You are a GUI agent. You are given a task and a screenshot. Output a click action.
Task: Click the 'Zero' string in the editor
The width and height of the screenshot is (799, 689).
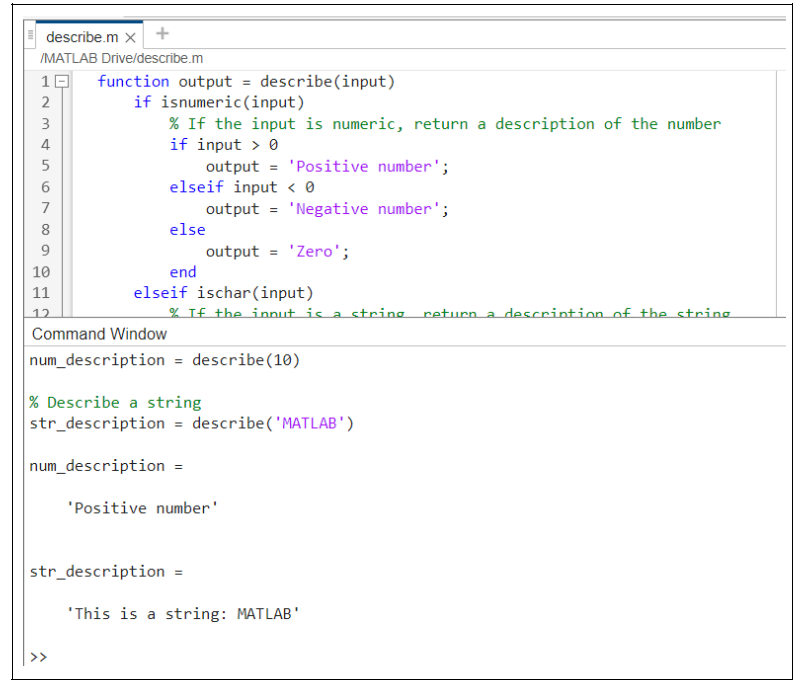315,252
